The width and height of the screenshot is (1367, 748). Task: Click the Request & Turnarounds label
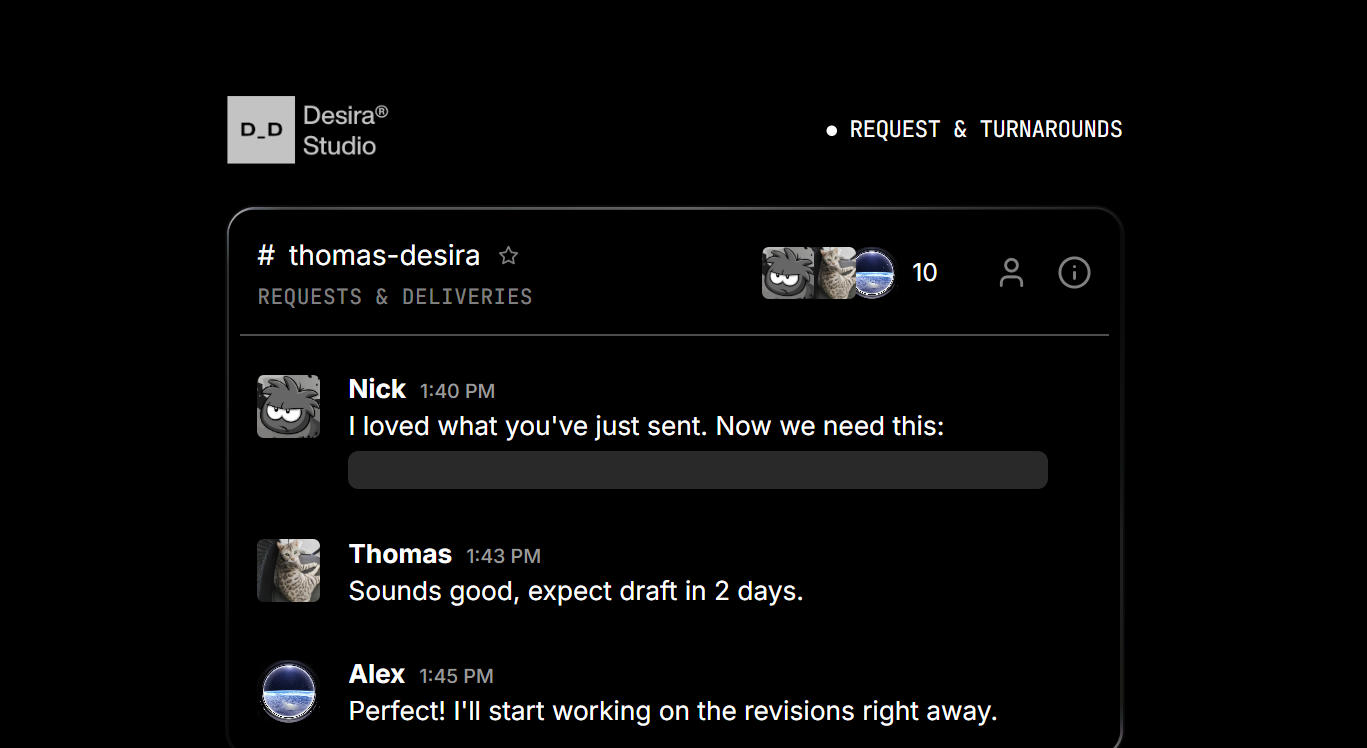[984, 130]
